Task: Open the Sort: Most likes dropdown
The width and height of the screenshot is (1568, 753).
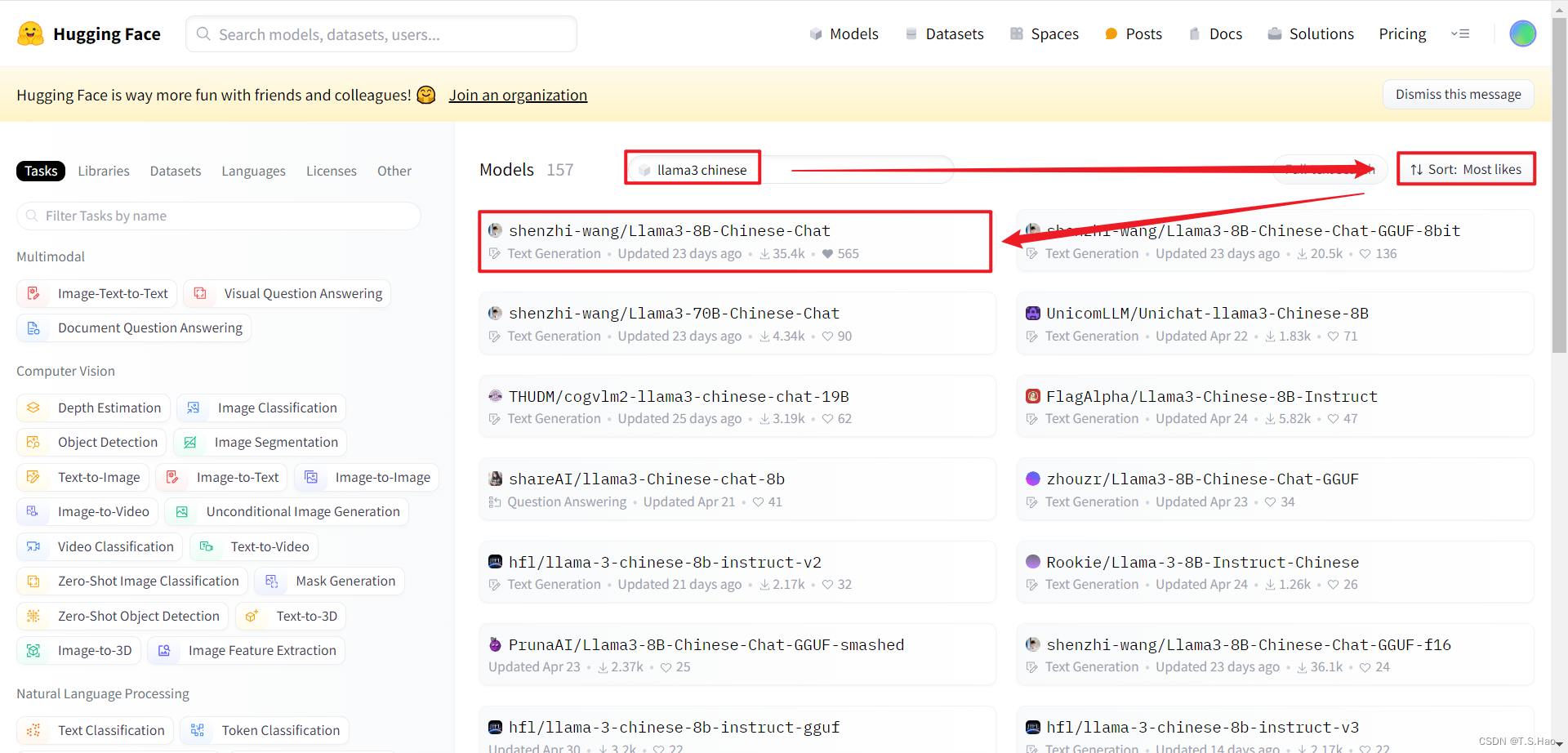Action: pos(1466,169)
